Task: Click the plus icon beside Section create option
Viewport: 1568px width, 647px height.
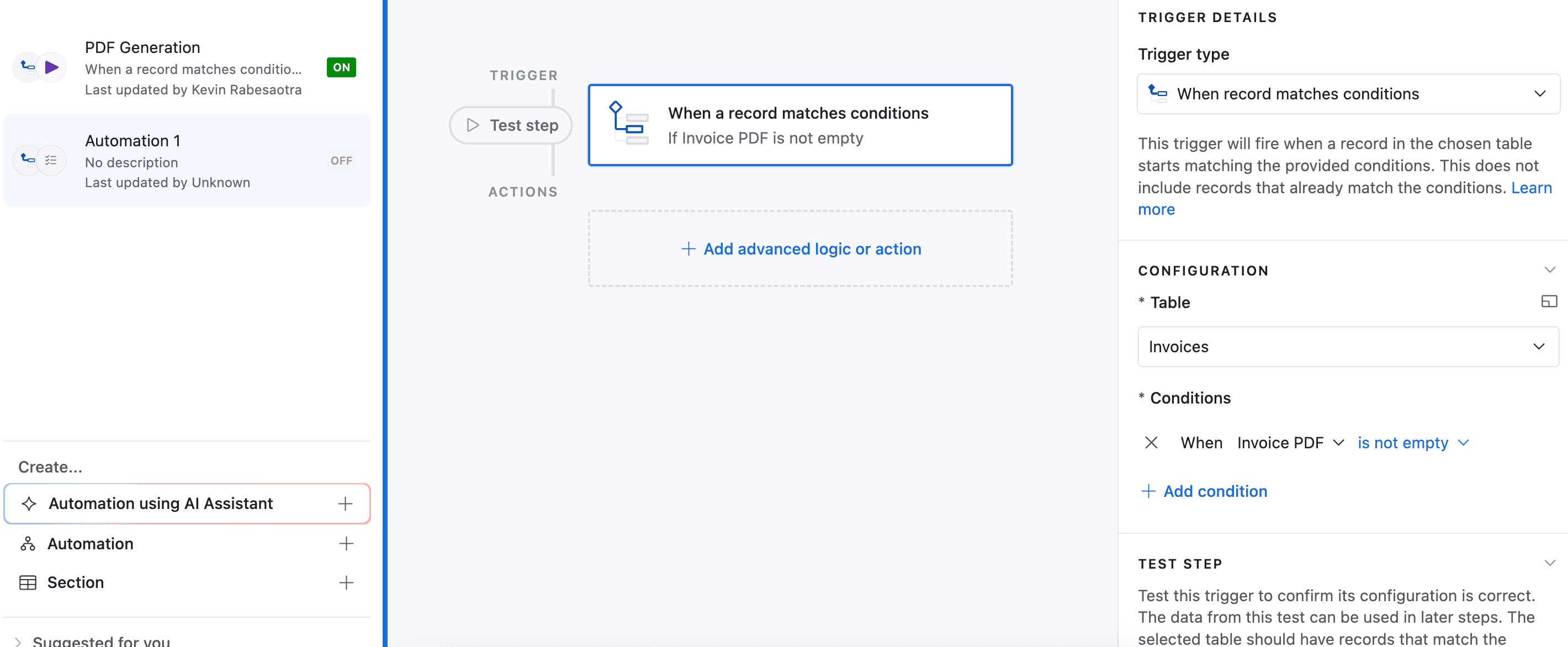Action: click(346, 582)
